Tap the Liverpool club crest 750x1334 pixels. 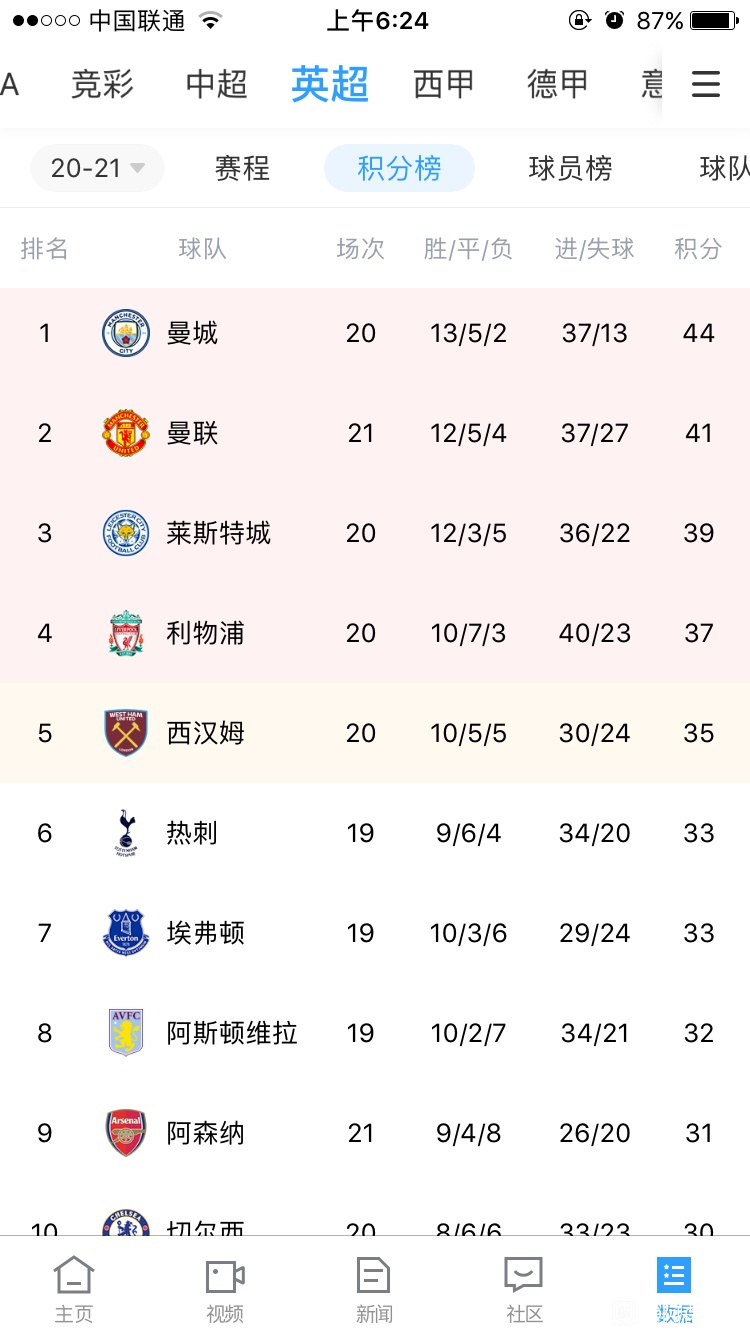[126, 633]
